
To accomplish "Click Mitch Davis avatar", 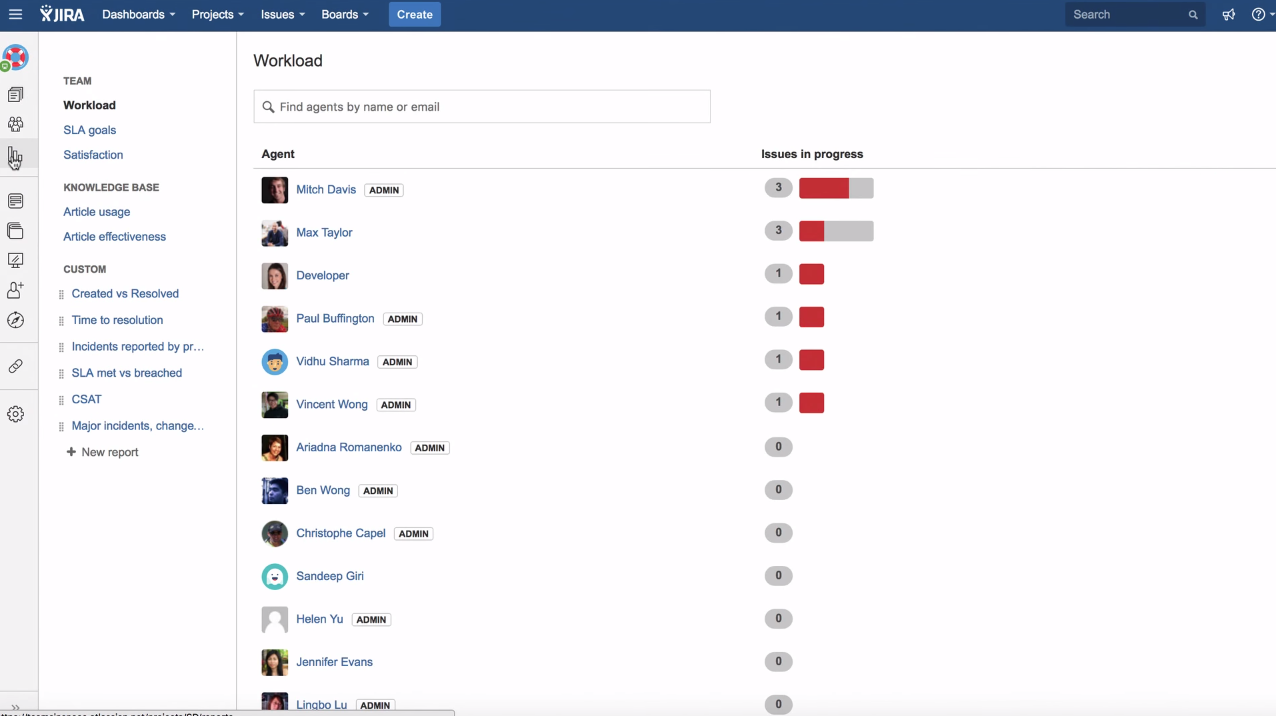I will [275, 190].
